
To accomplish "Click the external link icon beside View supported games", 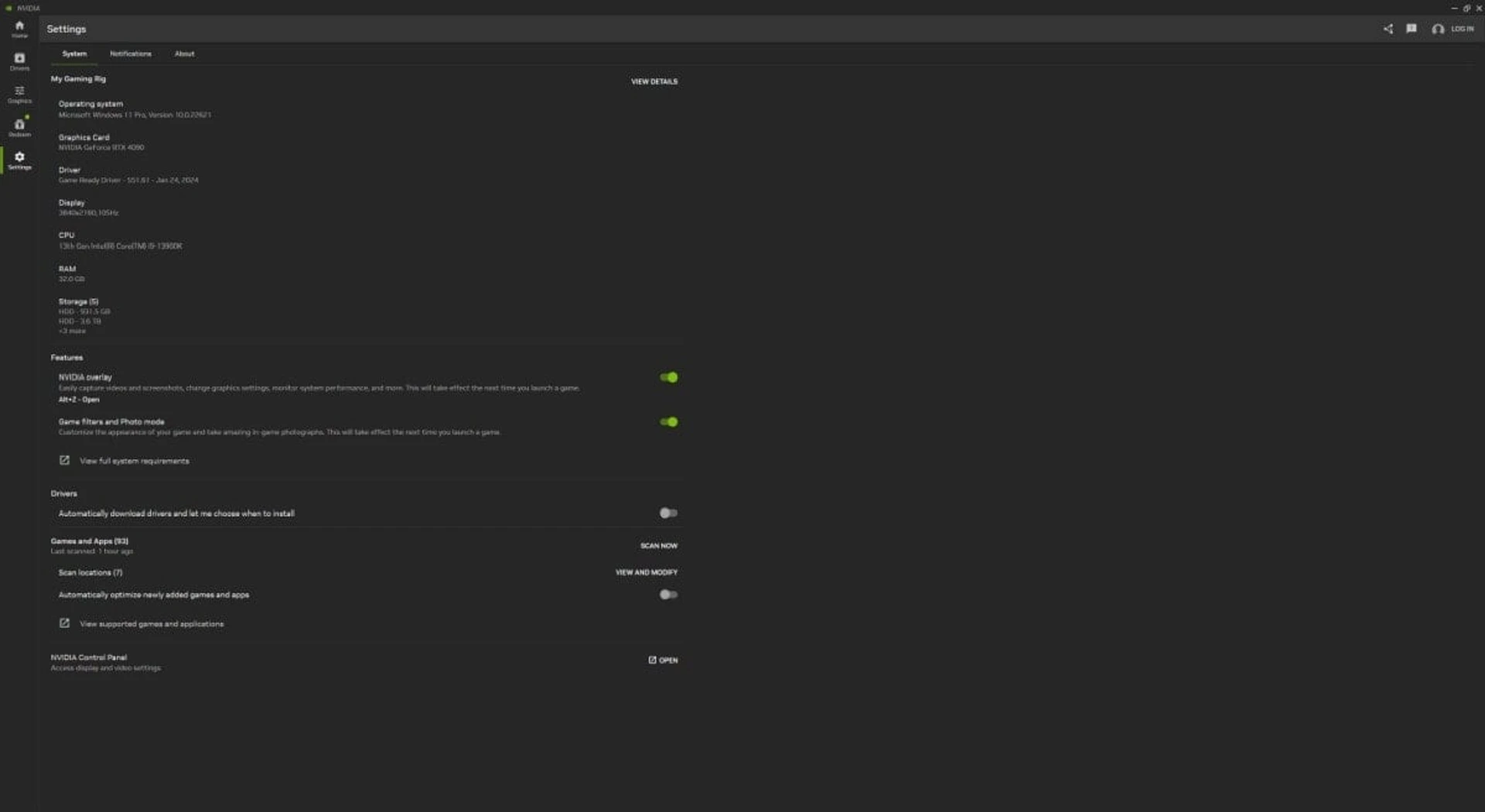I will click(x=64, y=623).
